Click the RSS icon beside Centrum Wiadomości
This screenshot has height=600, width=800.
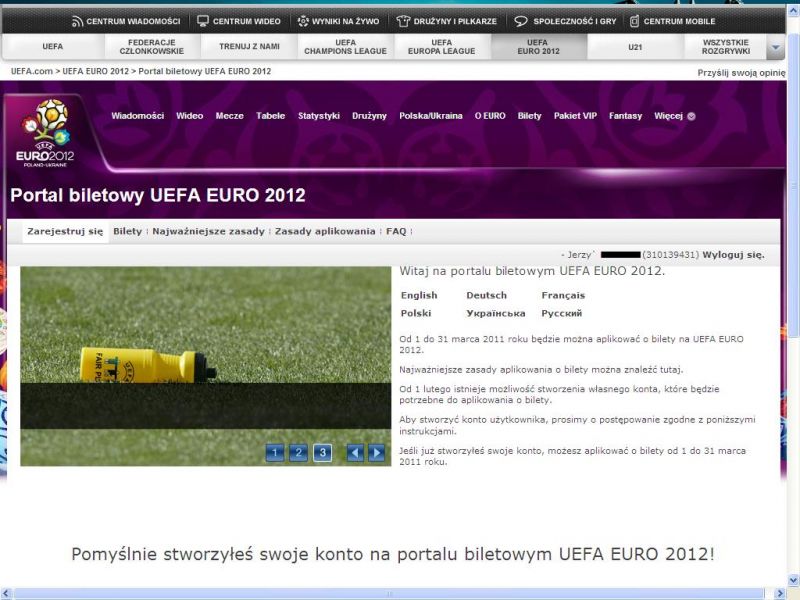click(x=77, y=21)
